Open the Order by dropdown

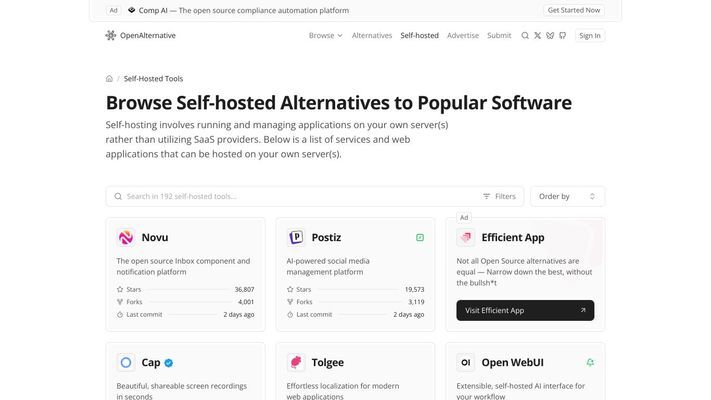pyautogui.click(x=567, y=196)
